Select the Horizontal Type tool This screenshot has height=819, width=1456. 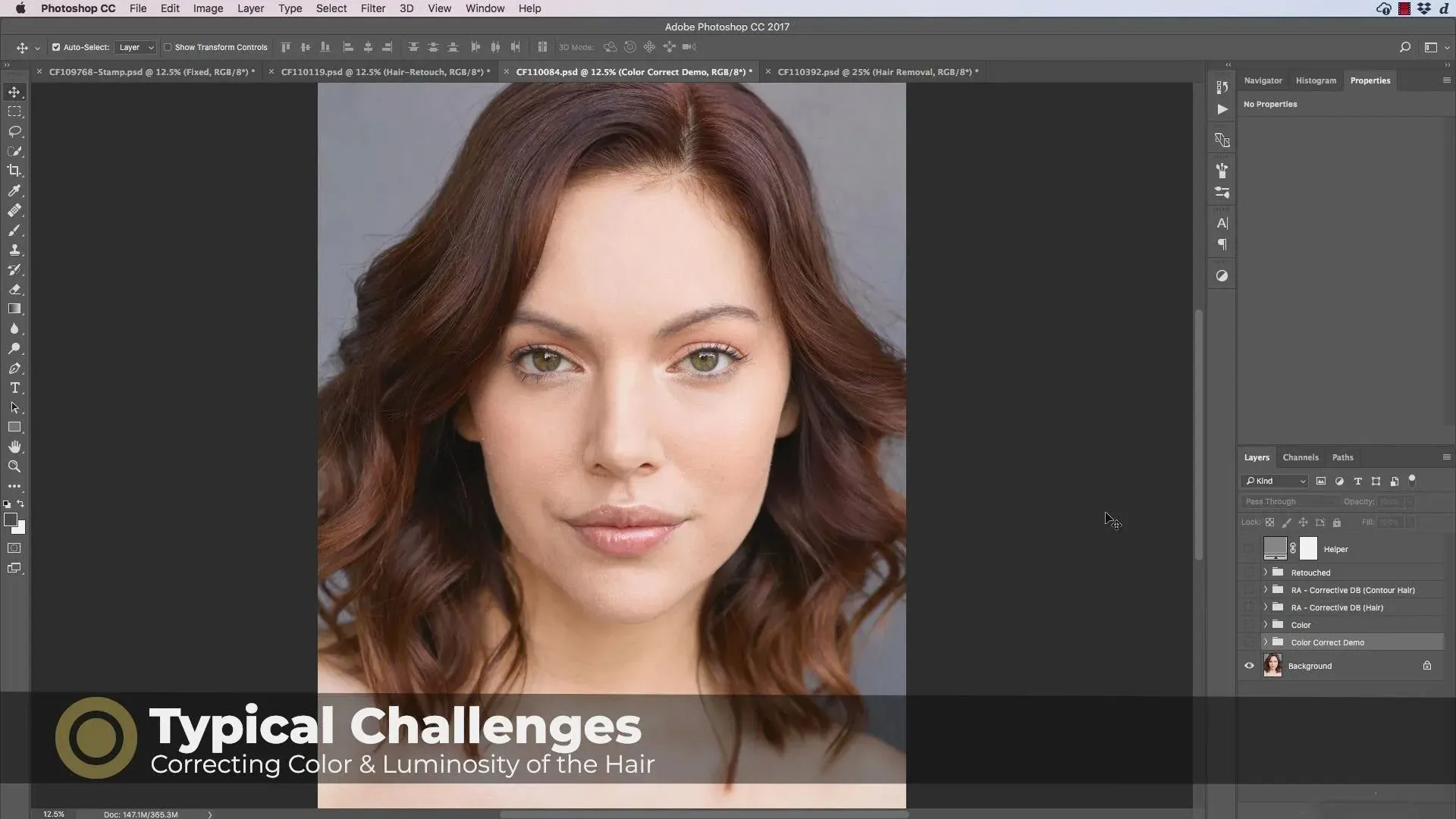pyautogui.click(x=14, y=388)
